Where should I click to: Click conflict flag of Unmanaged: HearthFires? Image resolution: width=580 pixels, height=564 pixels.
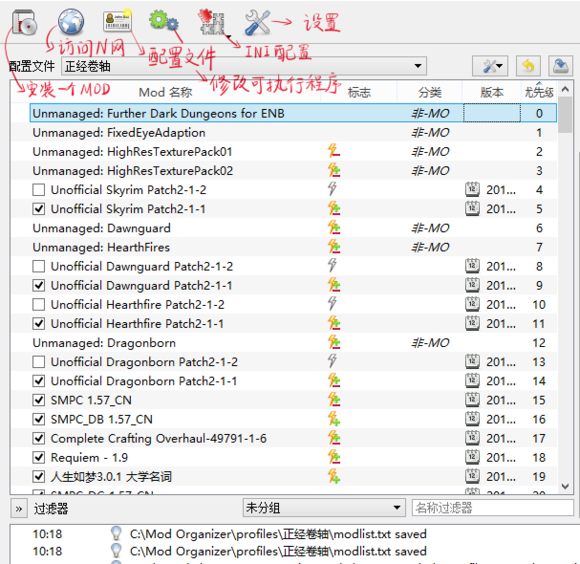pos(334,247)
